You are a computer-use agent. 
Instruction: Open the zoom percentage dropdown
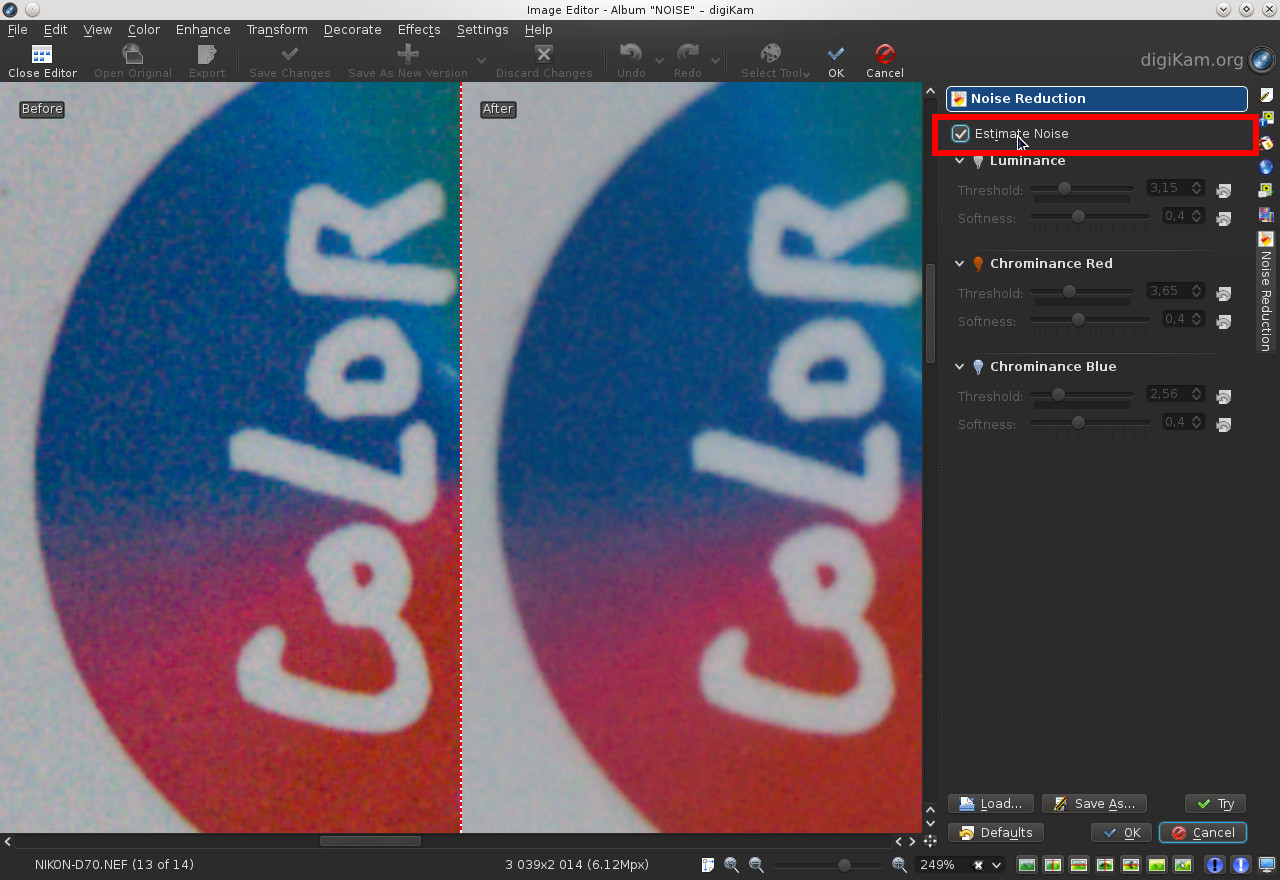pos(994,864)
